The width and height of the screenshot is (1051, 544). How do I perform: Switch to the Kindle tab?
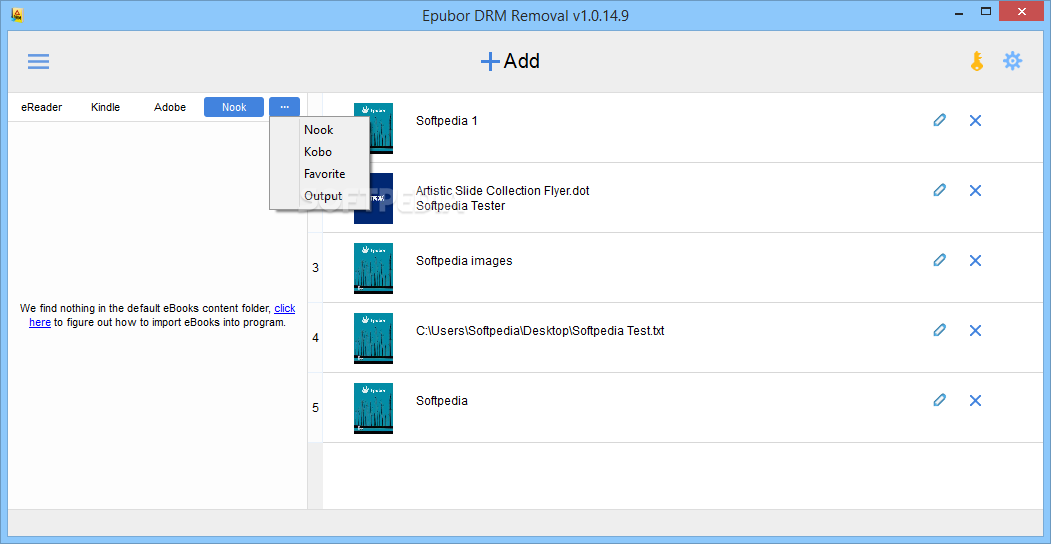coord(105,107)
